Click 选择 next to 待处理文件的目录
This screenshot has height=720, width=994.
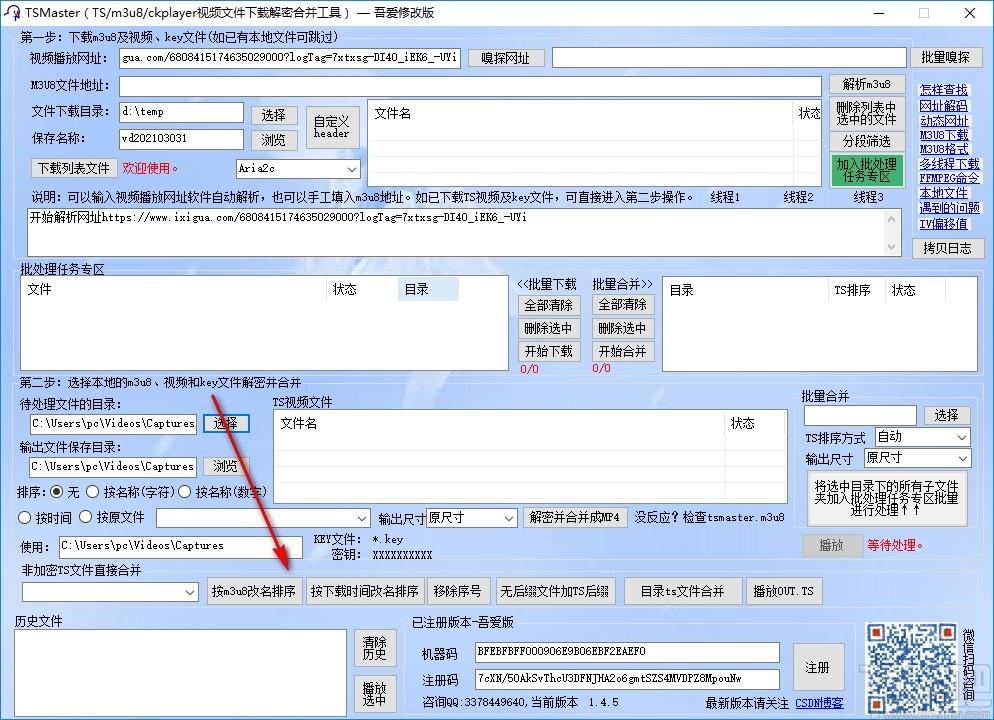226,423
